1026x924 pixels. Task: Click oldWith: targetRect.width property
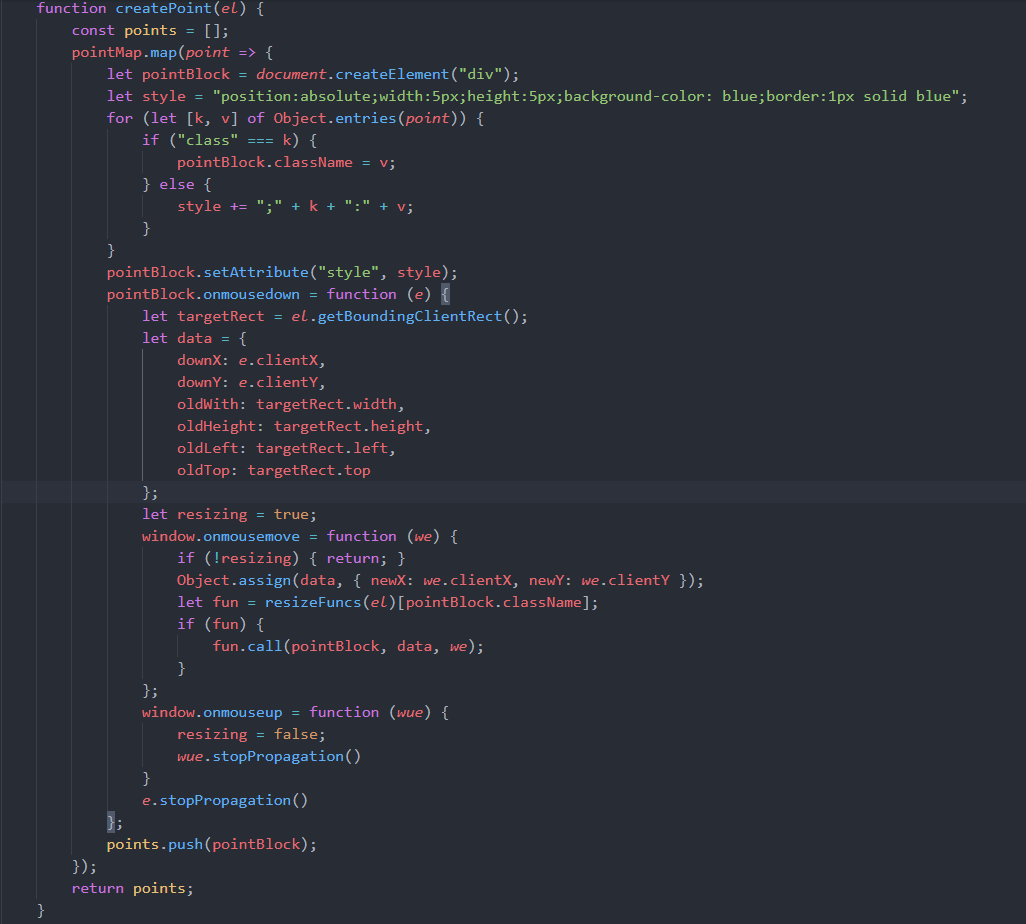pos(291,404)
